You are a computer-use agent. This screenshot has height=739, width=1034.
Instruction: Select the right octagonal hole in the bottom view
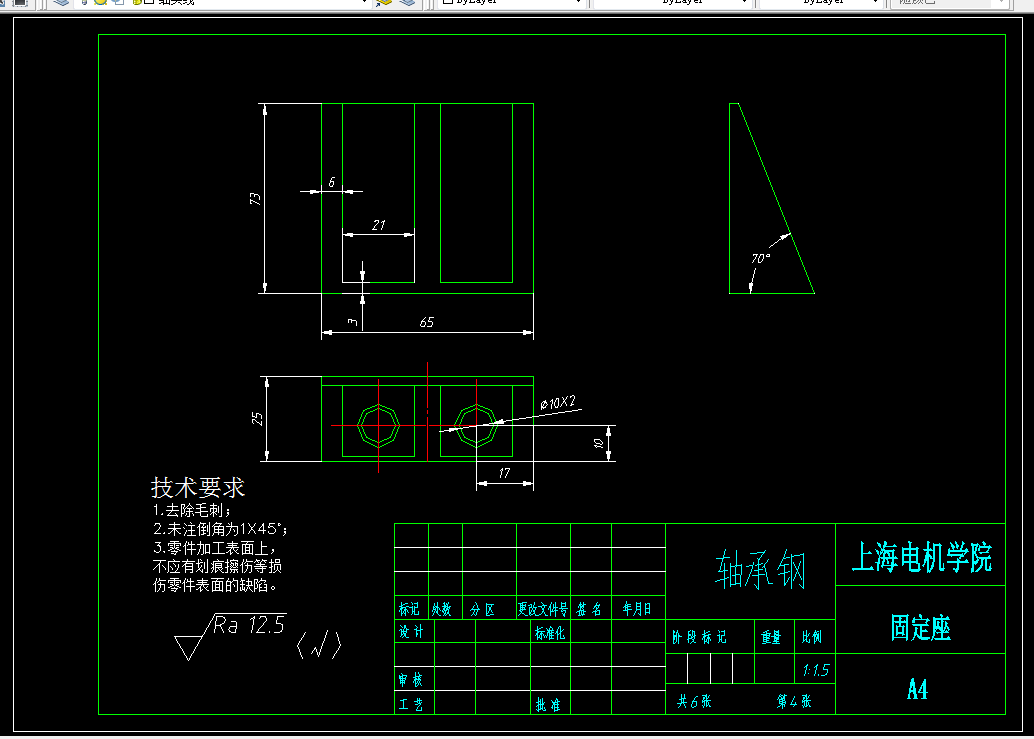[476, 426]
